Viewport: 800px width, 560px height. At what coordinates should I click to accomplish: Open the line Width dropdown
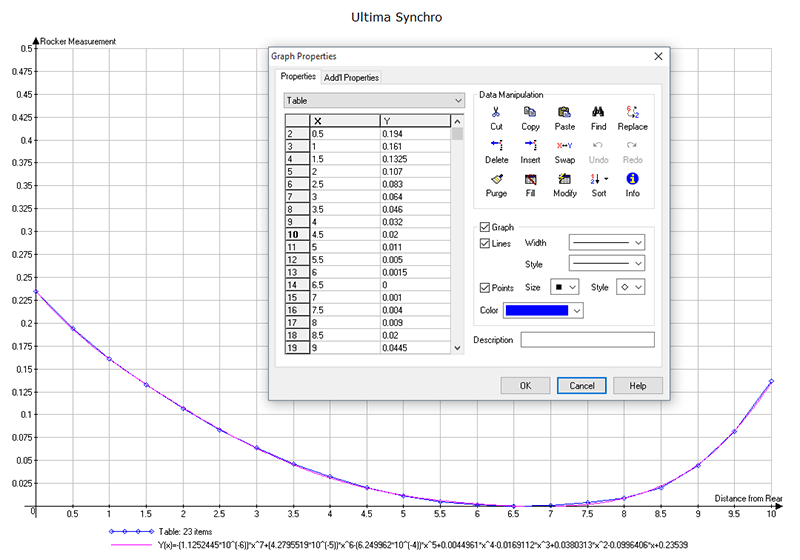click(607, 243)
